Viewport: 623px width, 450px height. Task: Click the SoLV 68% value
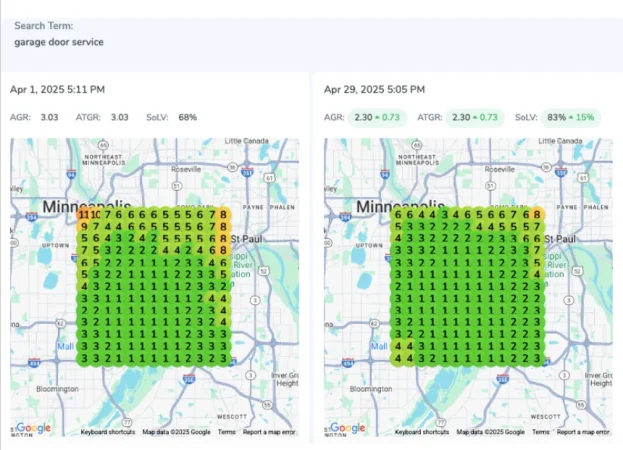coord(188,118)
